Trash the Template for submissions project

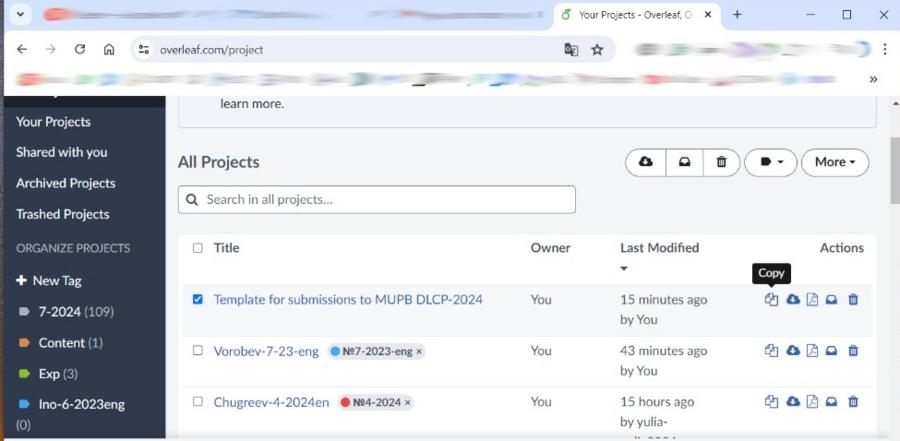point(854,300)
